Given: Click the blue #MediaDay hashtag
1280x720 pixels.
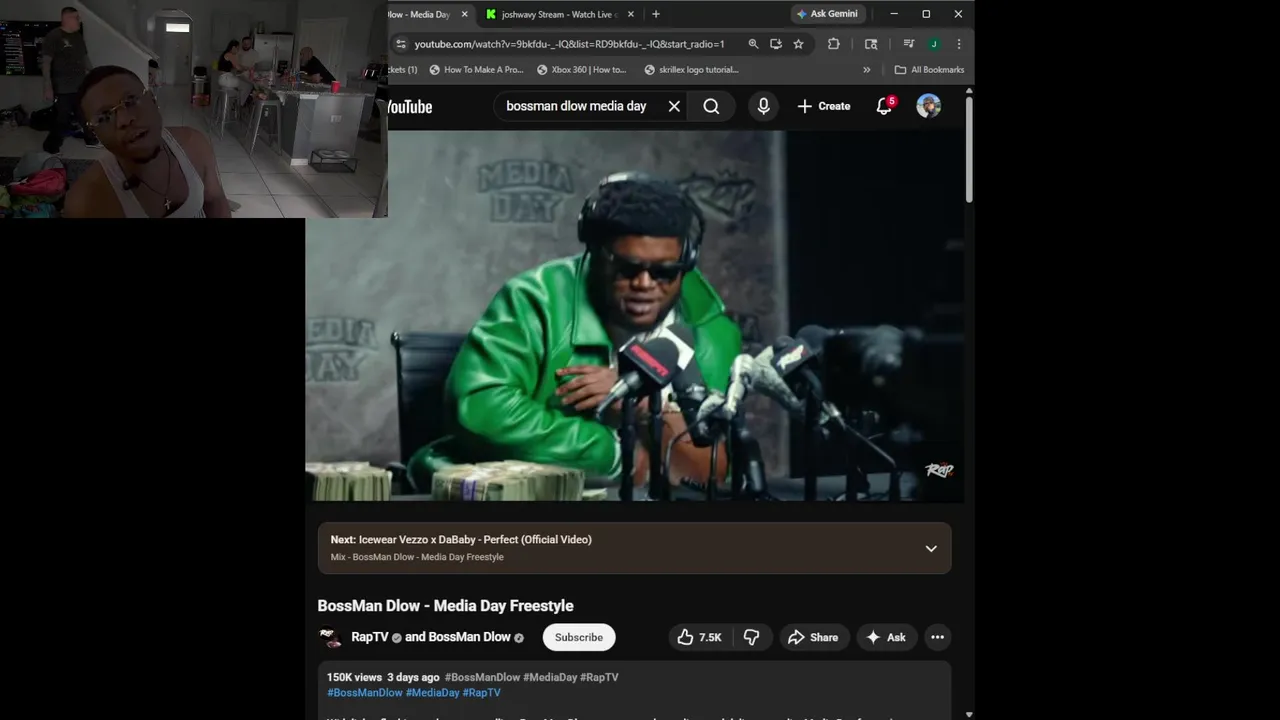Looking at the screenshot, I should pyautogui.click(x=433, y=692).
